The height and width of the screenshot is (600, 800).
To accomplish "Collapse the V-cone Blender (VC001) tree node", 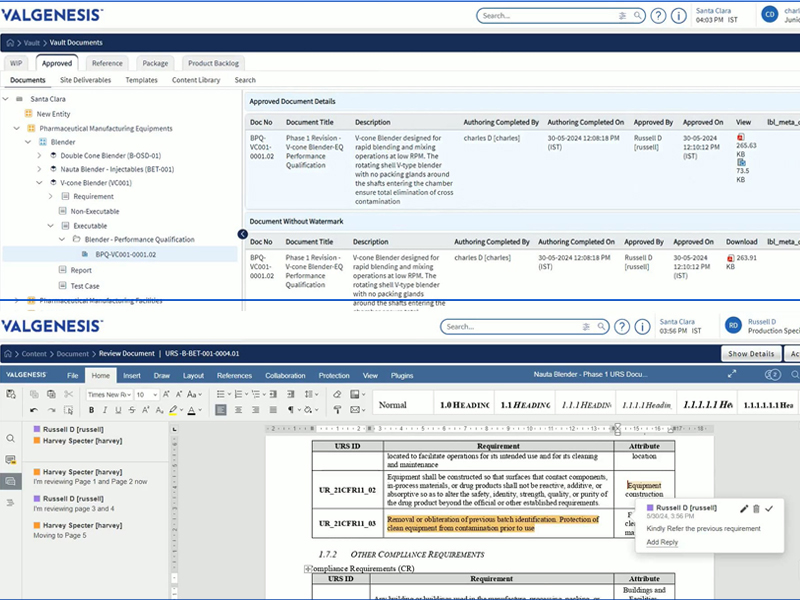I will 39,183.
